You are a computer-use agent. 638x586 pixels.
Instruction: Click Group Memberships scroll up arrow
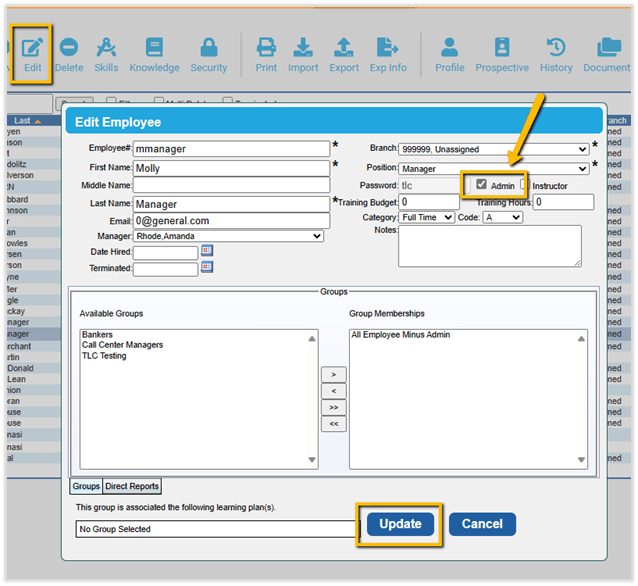coord(581,339)
